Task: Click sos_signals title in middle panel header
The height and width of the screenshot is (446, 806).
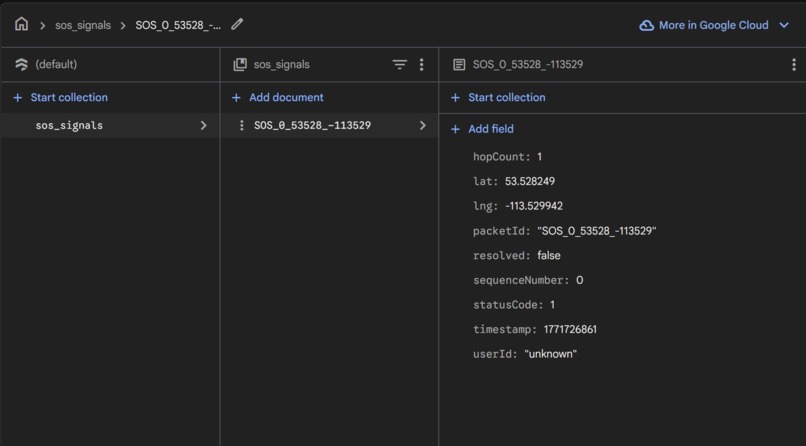Action: 281,64
